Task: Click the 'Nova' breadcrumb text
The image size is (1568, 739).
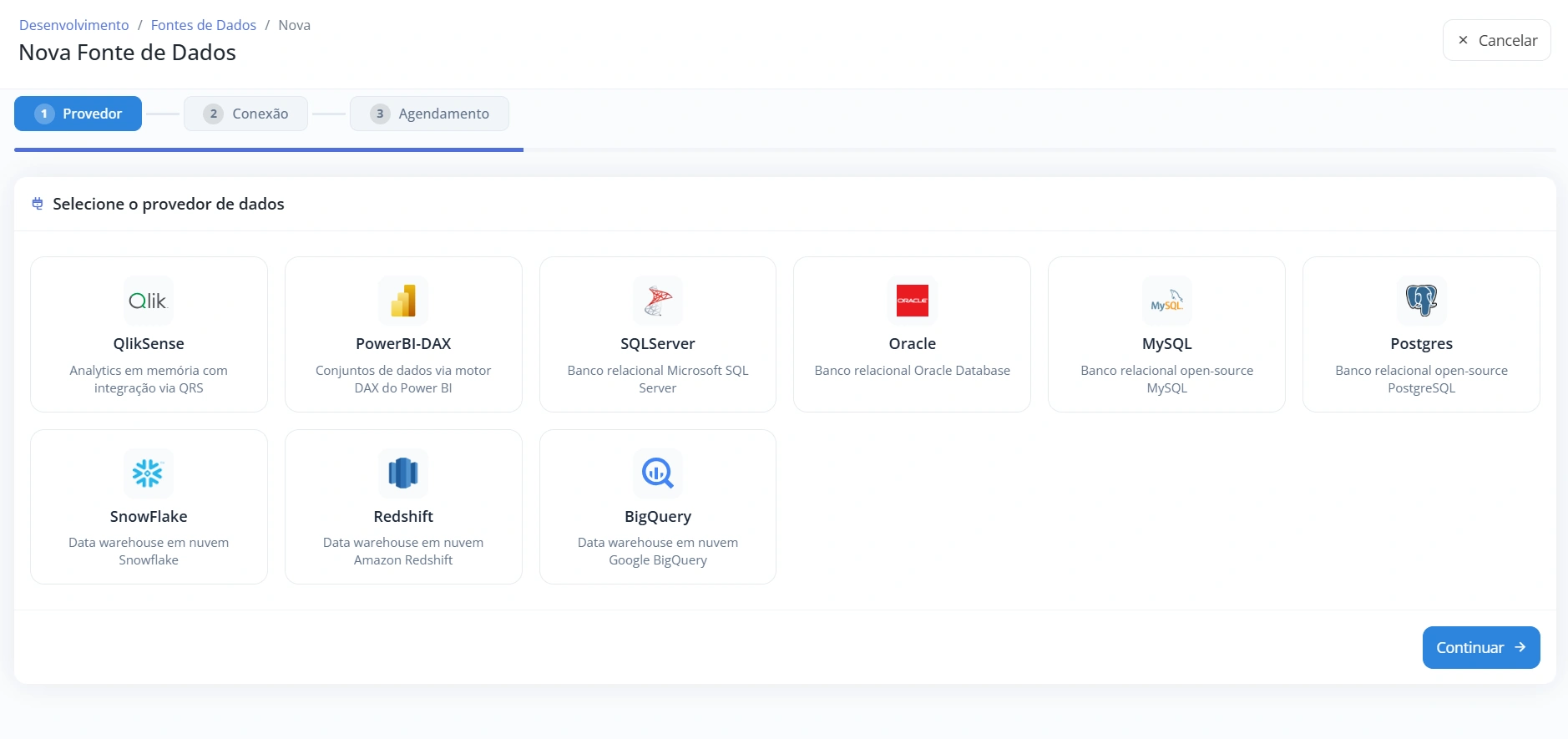Action: coord(294,25)
